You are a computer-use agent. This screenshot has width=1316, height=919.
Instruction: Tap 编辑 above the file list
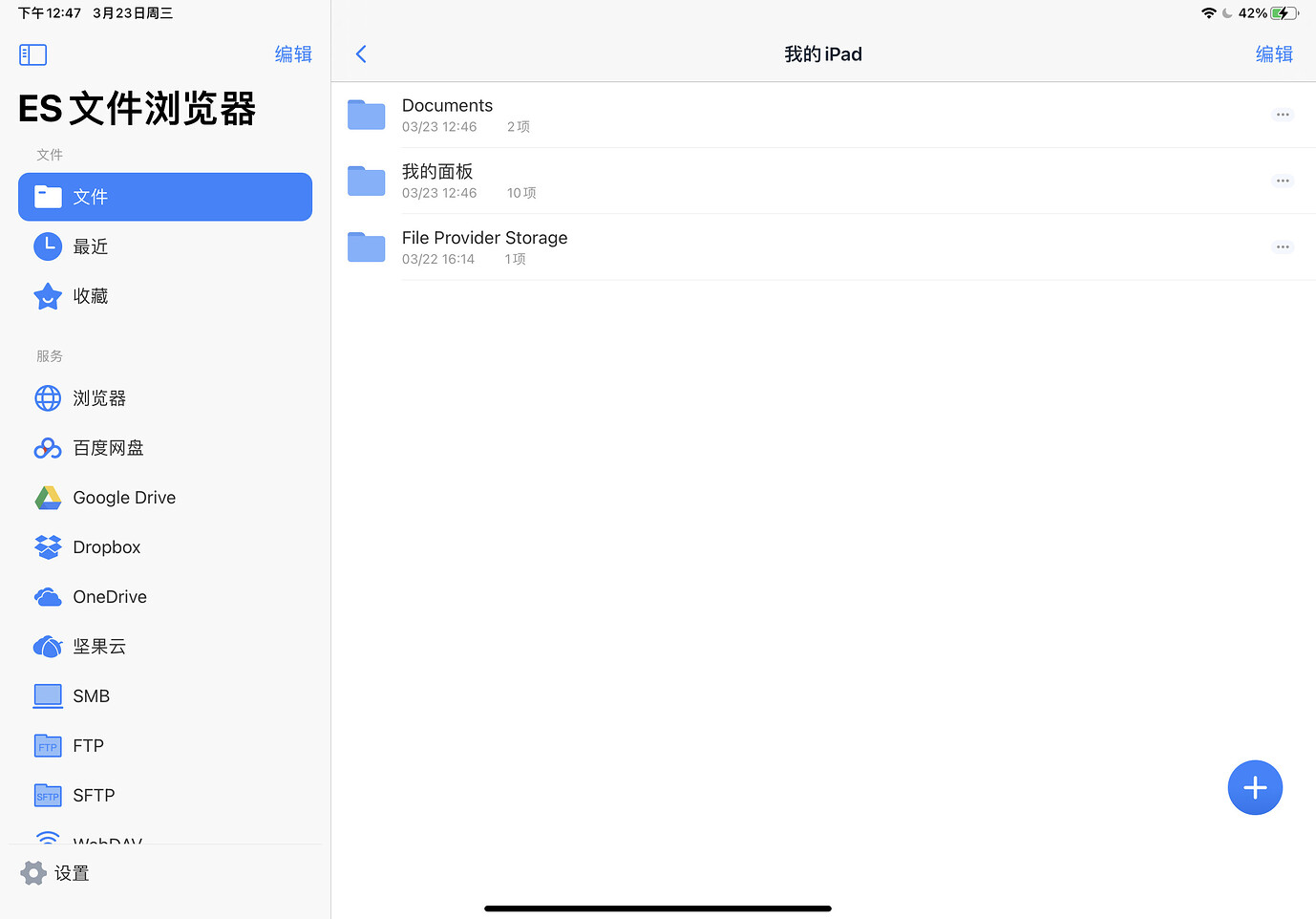point(1274,54)
